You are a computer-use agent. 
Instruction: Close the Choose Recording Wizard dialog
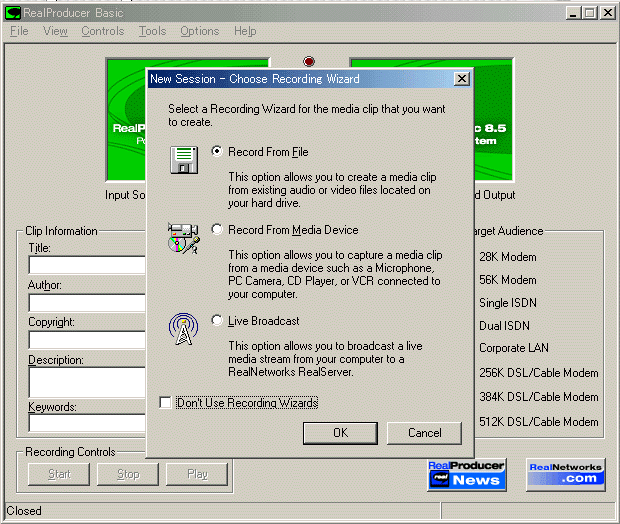click(462, 79)
